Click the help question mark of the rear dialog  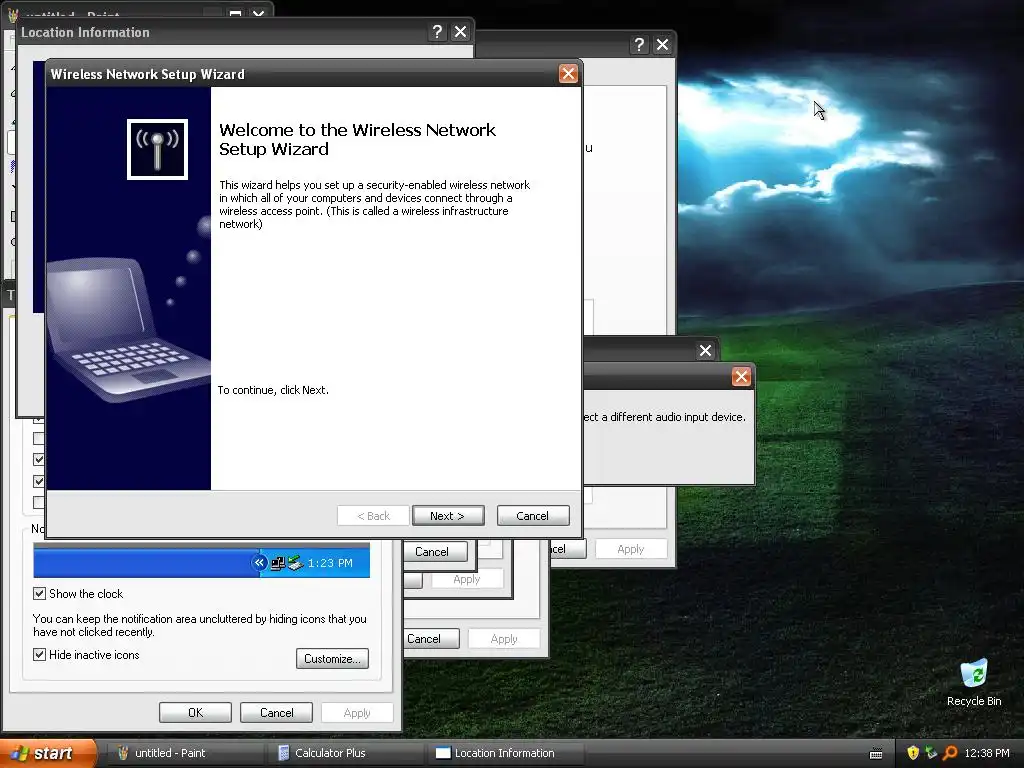point(639,44)
